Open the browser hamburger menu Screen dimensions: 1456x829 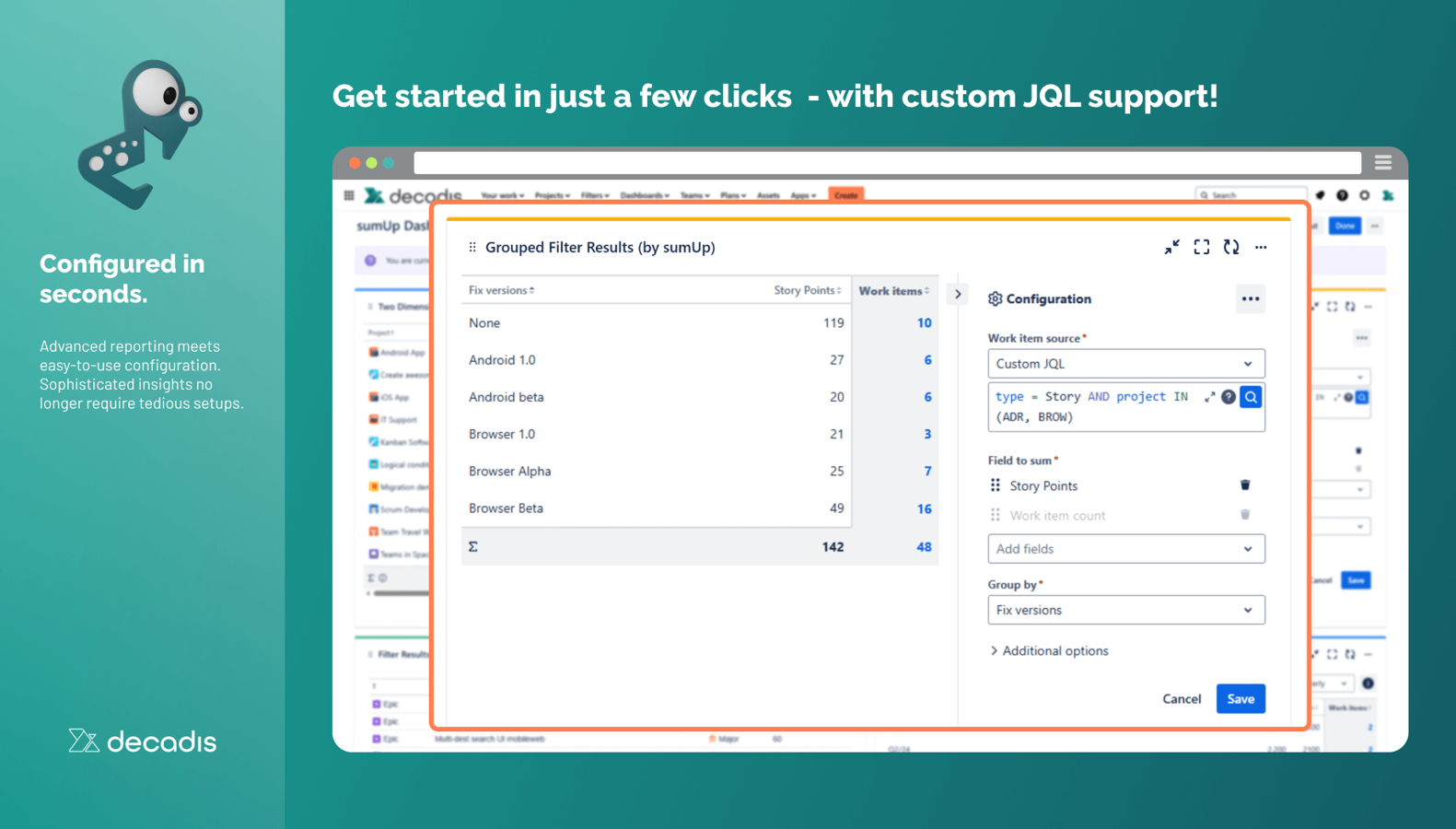(x=1383, y=163)
